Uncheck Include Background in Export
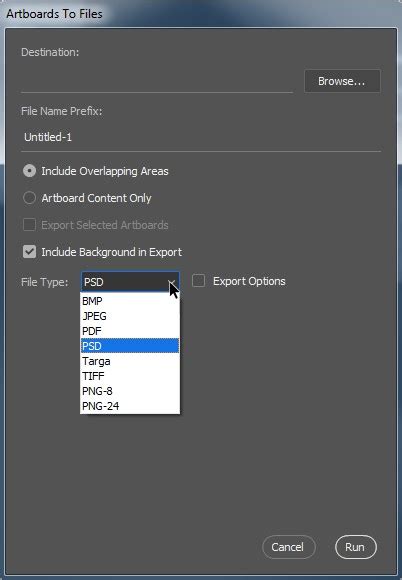 point(29,252)
